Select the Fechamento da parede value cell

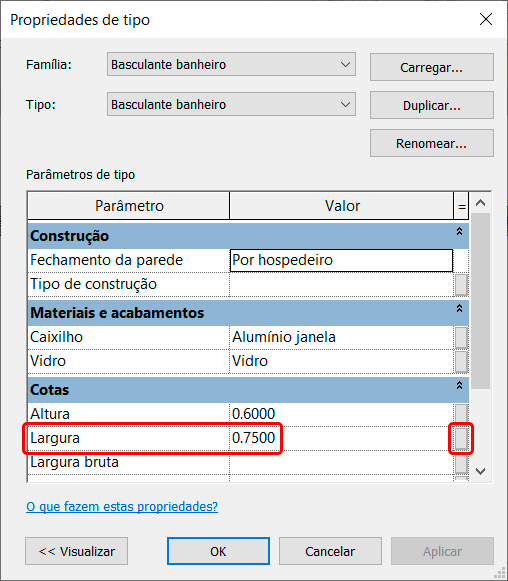pos(341,260)
